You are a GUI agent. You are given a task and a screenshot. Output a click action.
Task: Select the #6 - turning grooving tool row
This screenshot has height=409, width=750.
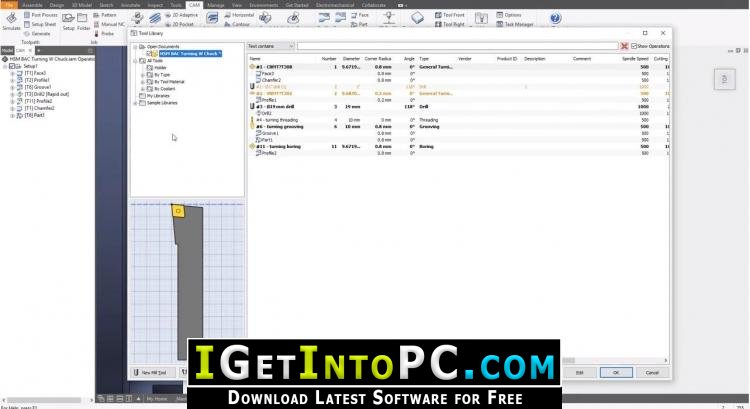(x=458, y=127)
